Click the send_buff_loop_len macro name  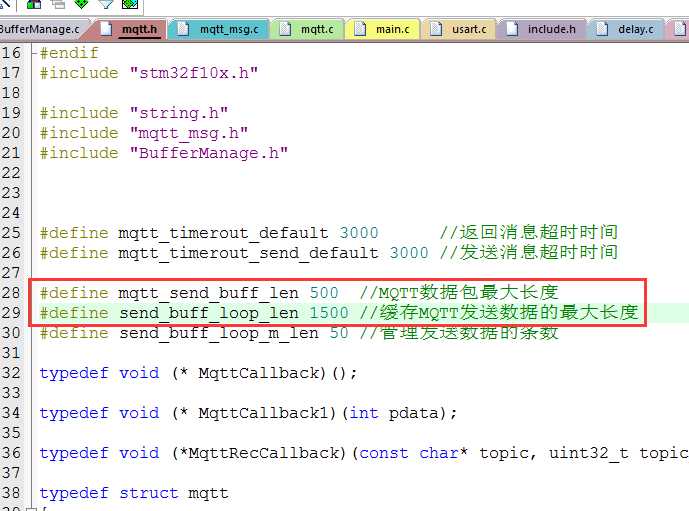[x=209, y=313]
